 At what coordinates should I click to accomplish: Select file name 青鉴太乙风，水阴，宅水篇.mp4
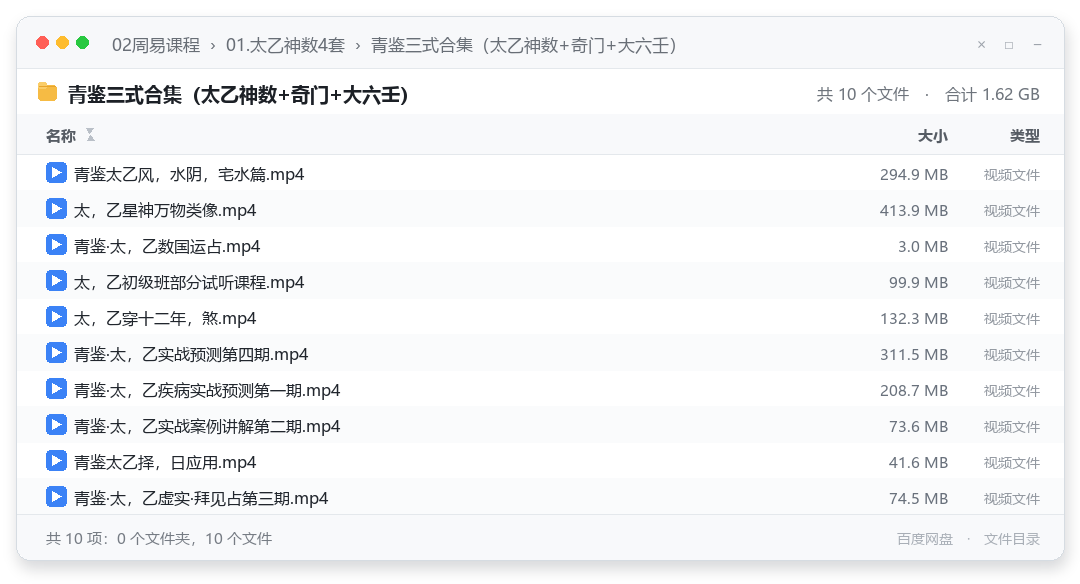pyautogui.click(x=189, y=175)
